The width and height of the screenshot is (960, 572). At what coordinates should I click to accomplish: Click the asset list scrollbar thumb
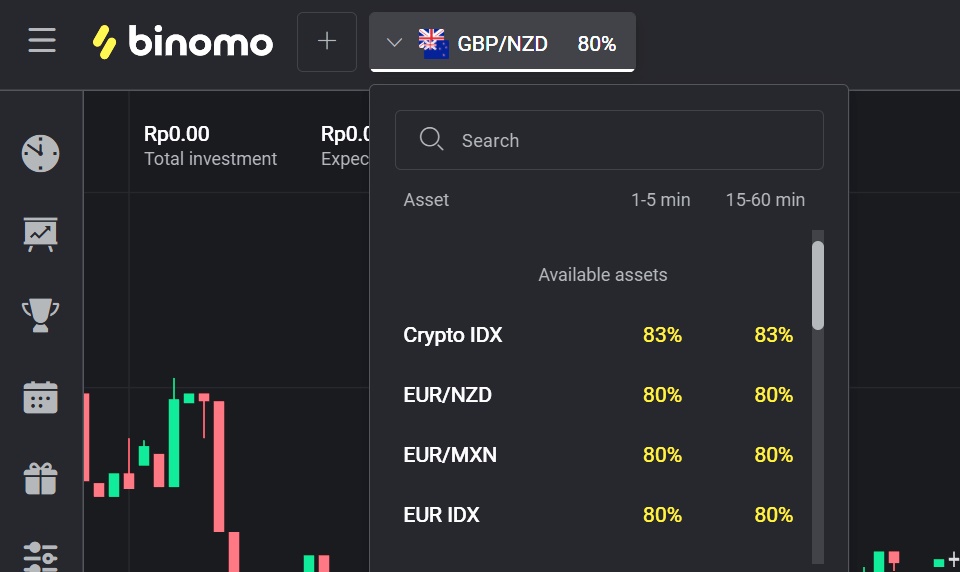[818, 285]
